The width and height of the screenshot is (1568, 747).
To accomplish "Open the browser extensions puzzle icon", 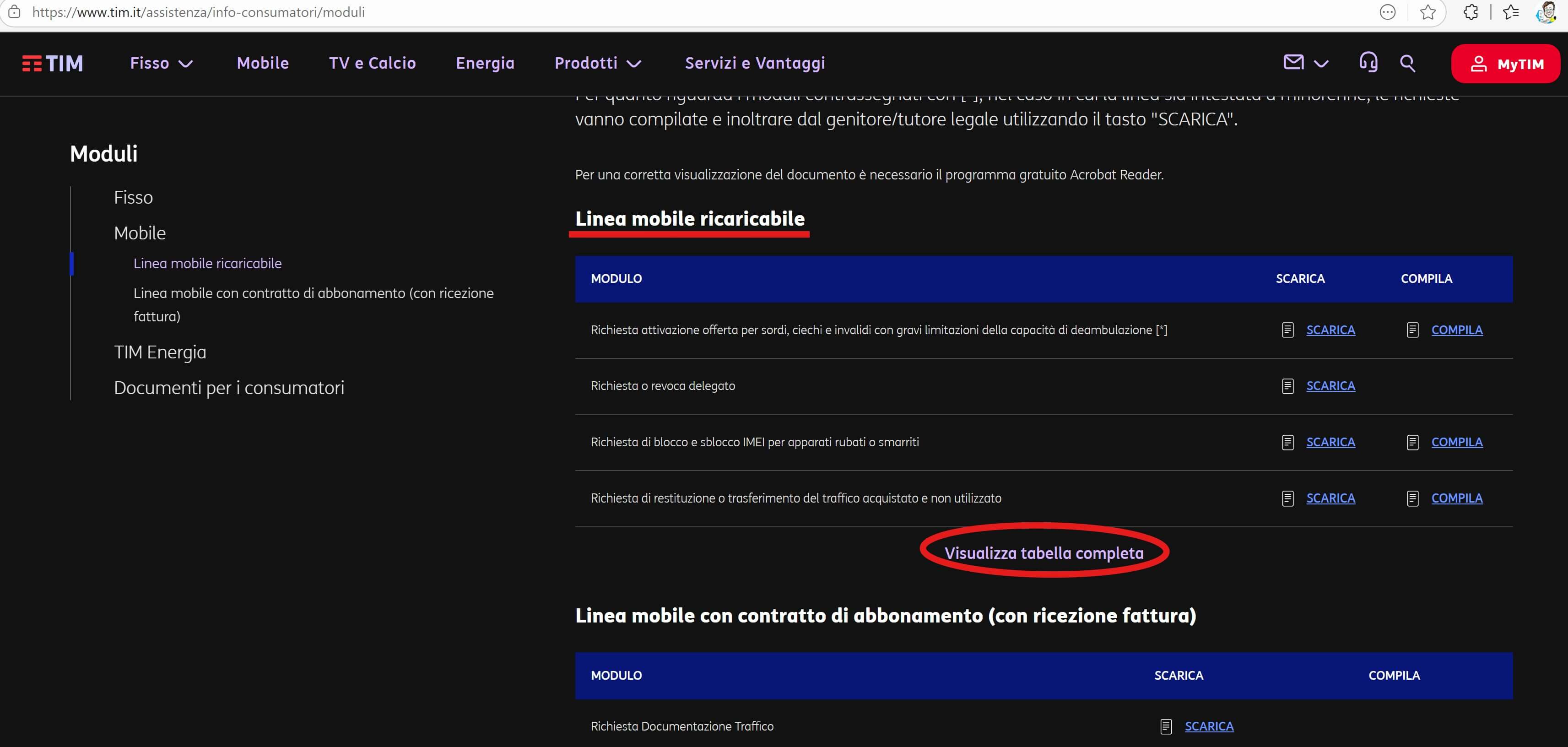I will pyautogui.click(x=1471, y=12).
